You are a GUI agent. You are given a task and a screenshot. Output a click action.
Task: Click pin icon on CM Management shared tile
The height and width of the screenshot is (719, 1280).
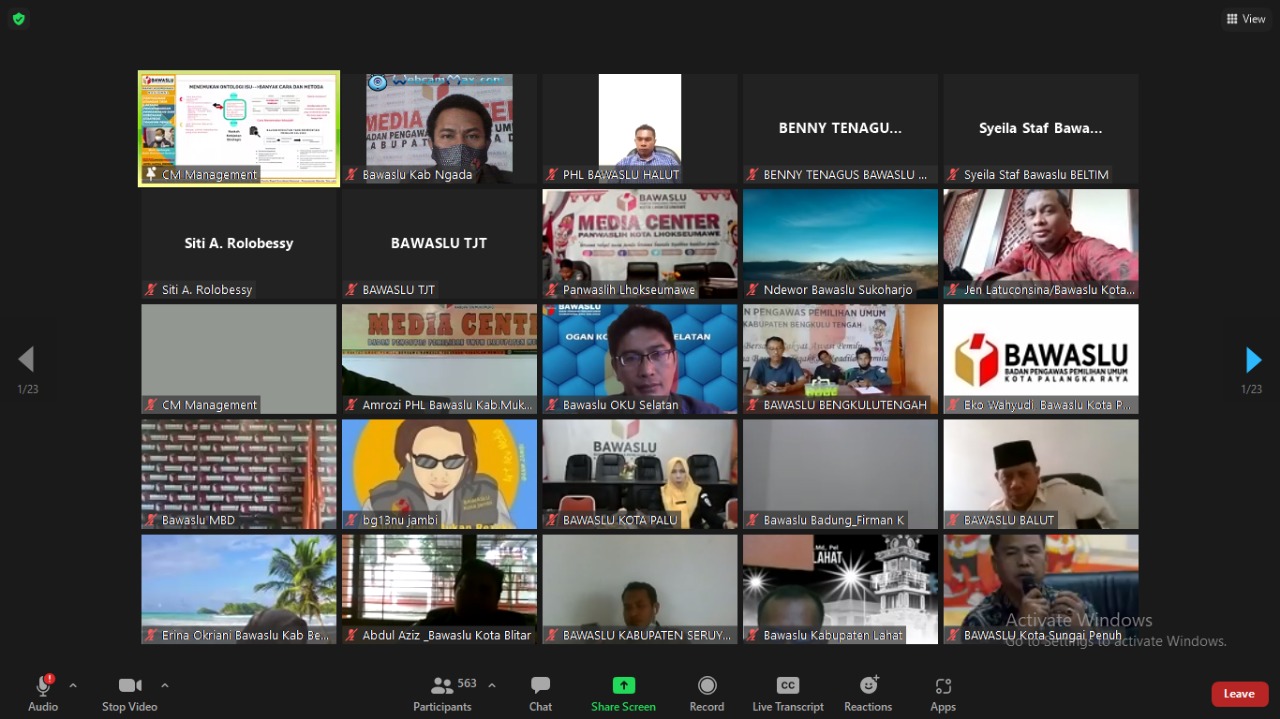(x=151, y=175)
